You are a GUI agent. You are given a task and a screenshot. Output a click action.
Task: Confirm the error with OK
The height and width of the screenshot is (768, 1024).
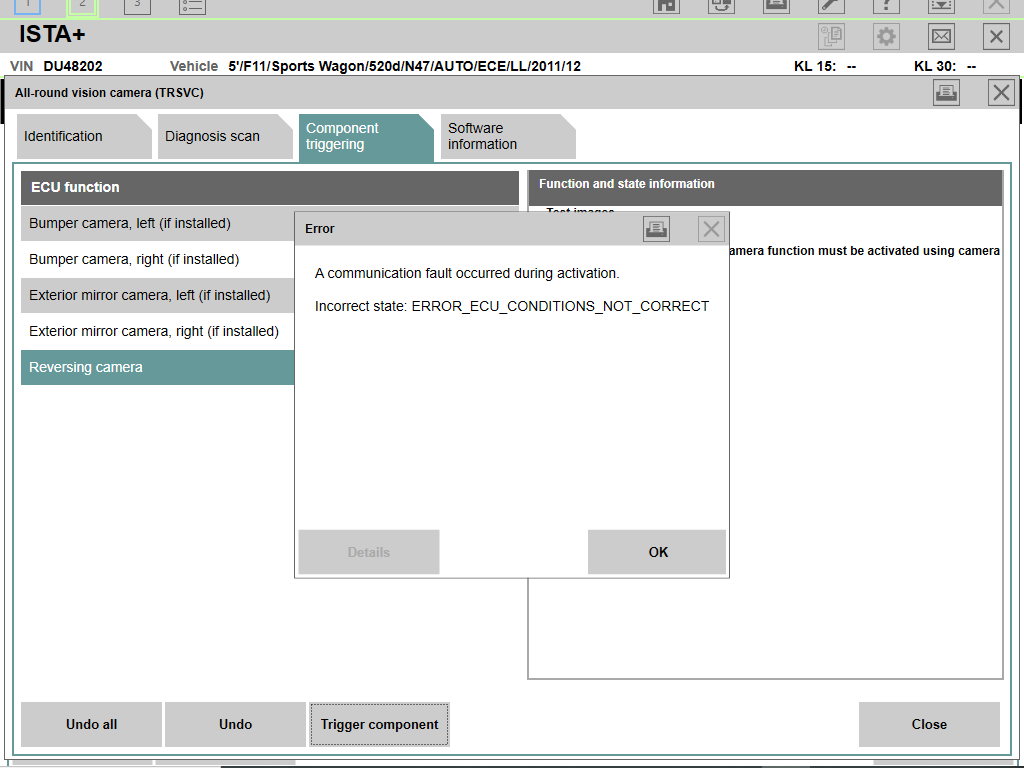point(657,552)
